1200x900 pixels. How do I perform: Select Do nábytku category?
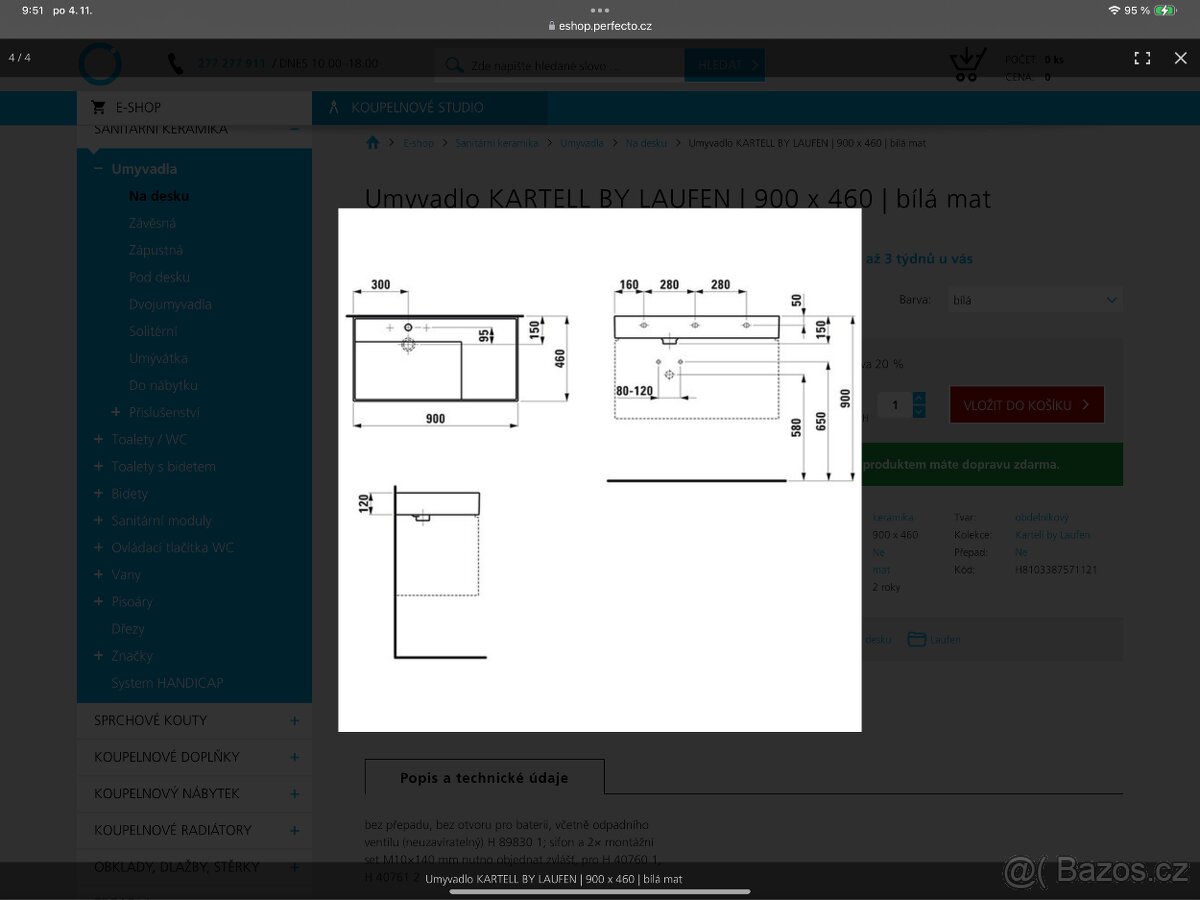click(163, 385)
